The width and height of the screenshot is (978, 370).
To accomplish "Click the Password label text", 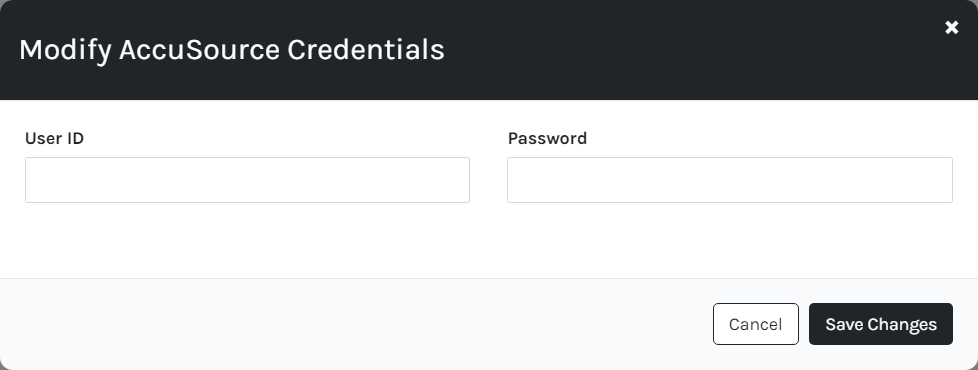I will (x=547, y=138).
